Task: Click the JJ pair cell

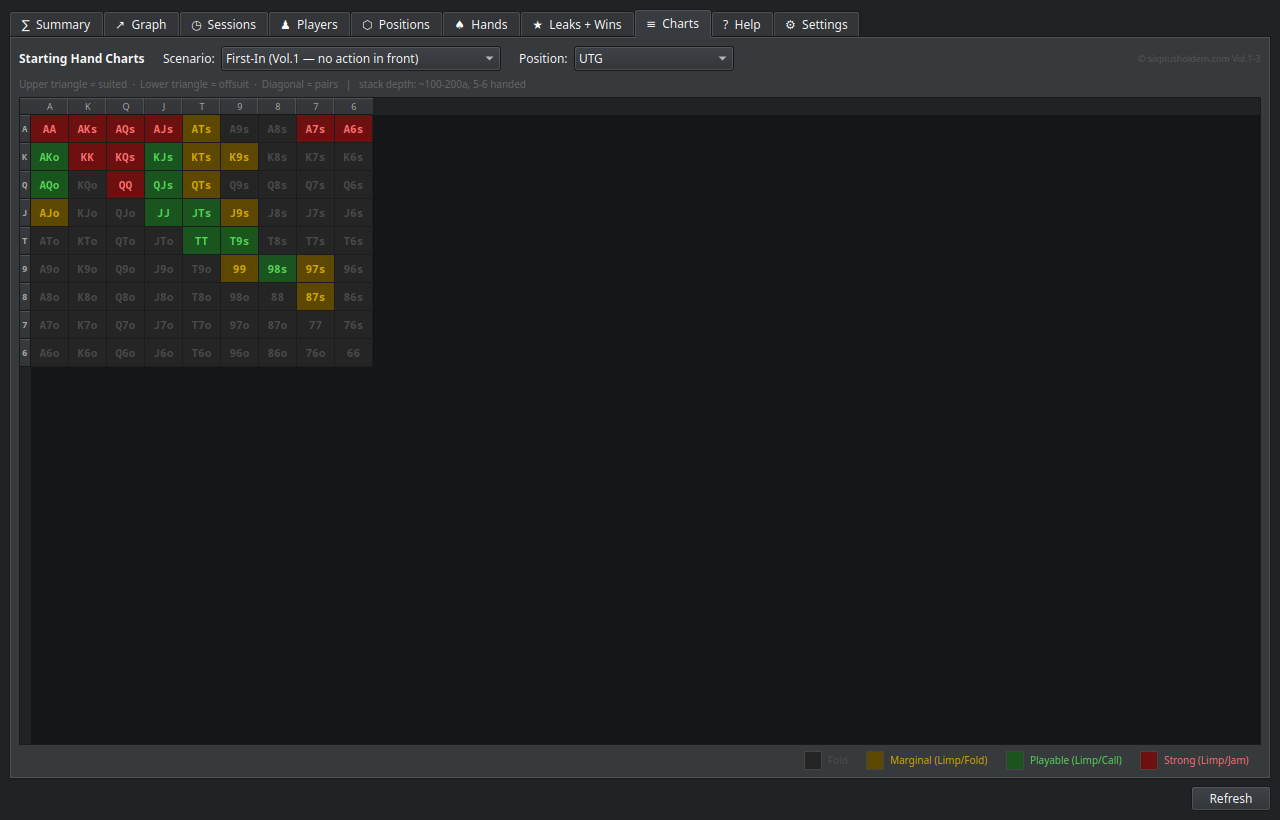Action: point(164,213)
